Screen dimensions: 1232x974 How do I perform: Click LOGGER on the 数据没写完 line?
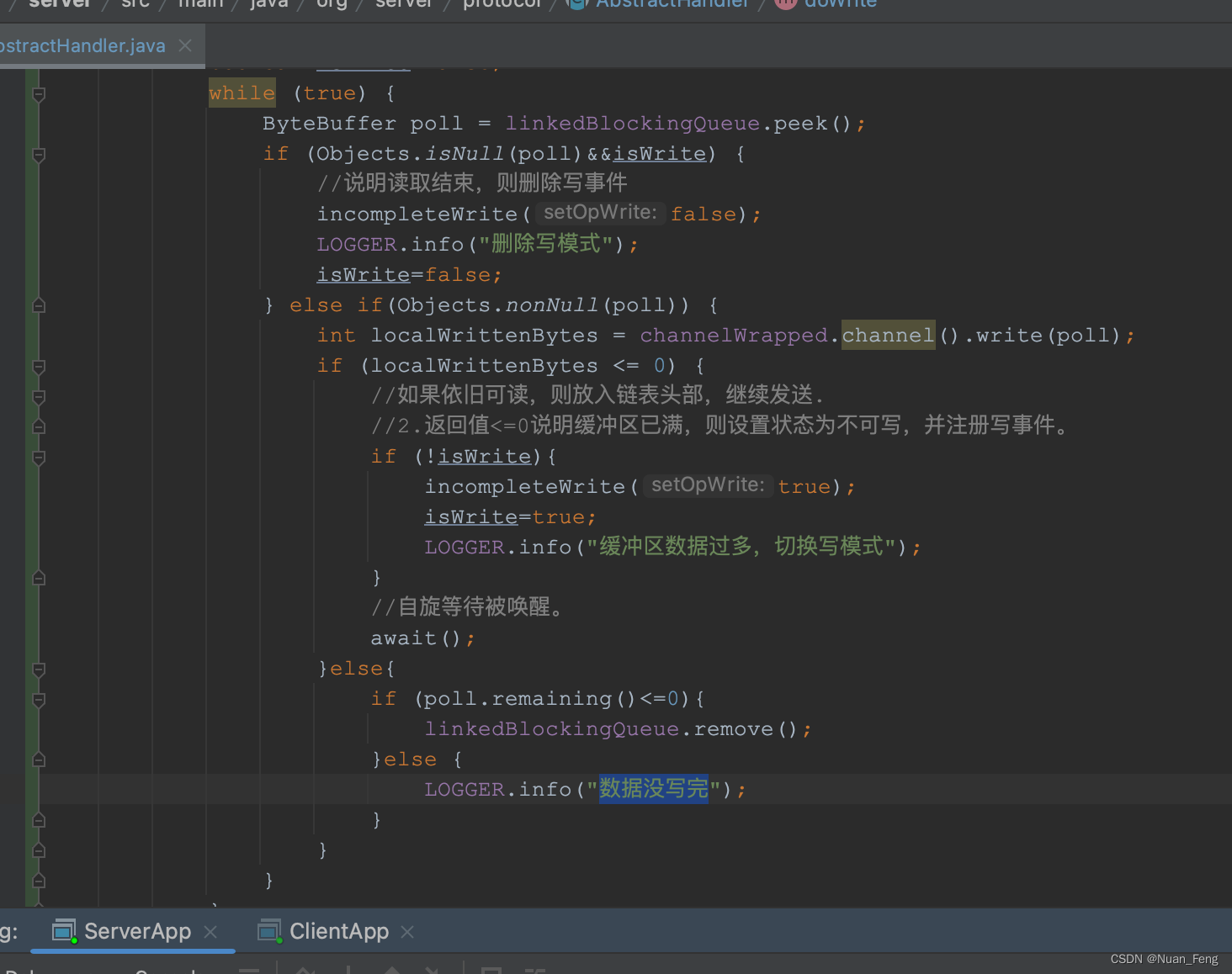tap(465, 790)
